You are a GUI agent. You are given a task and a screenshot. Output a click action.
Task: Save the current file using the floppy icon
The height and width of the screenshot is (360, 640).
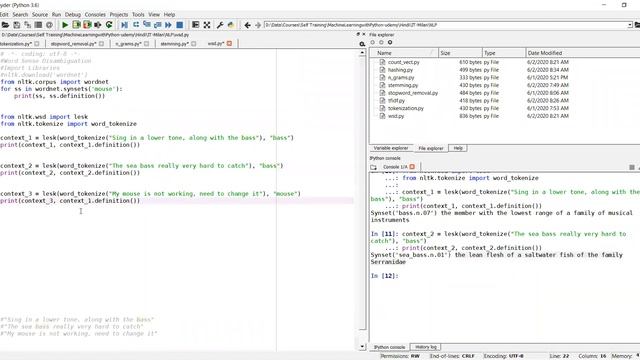pyautogui.click(x=17, y=25)
